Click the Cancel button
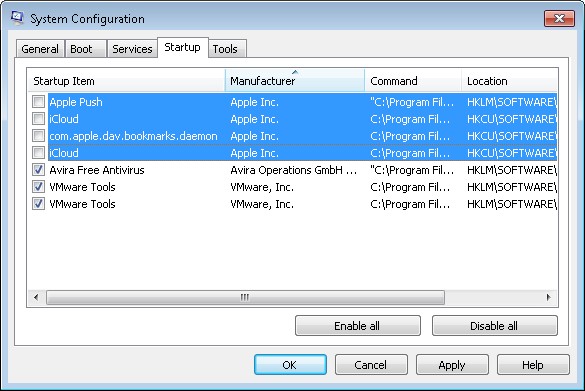 [371, 365]
